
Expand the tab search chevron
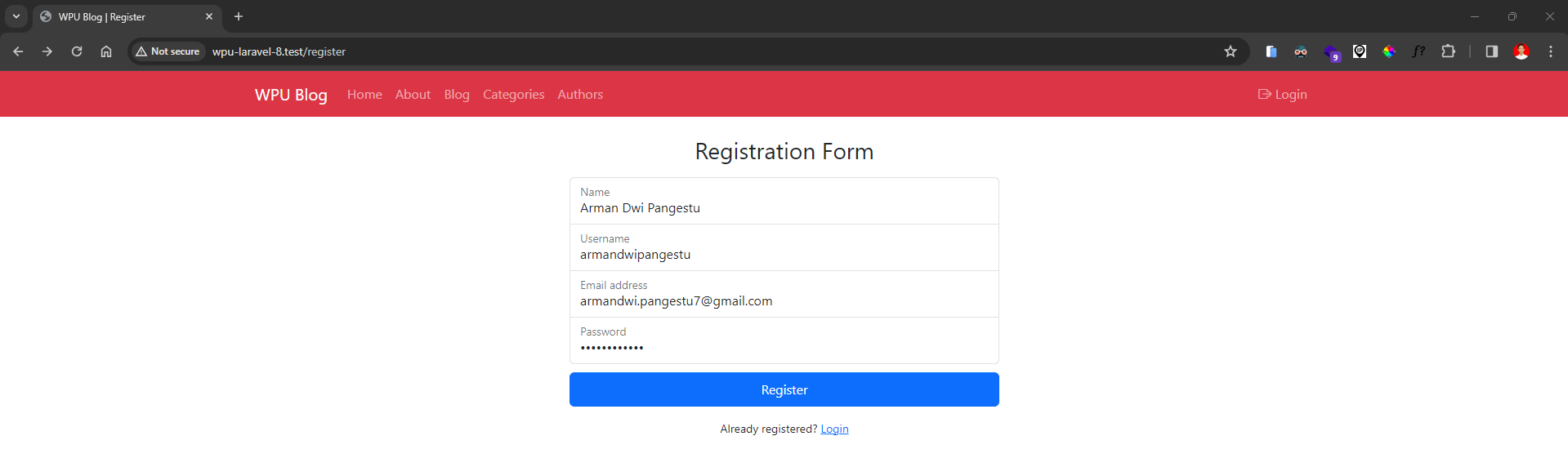(16, 16)
